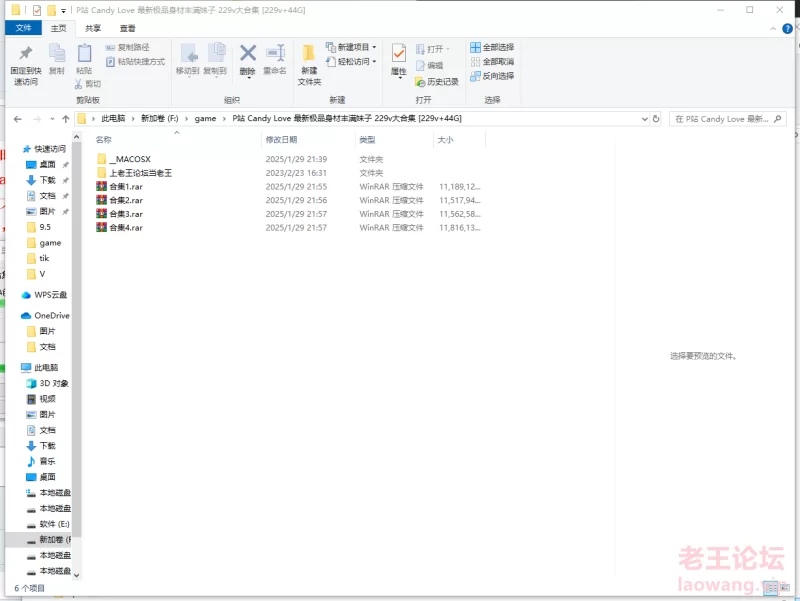Open the New item dropdown
Image resolution: width=800 pixels, height=601 pixels.
[x=352, y=47]
